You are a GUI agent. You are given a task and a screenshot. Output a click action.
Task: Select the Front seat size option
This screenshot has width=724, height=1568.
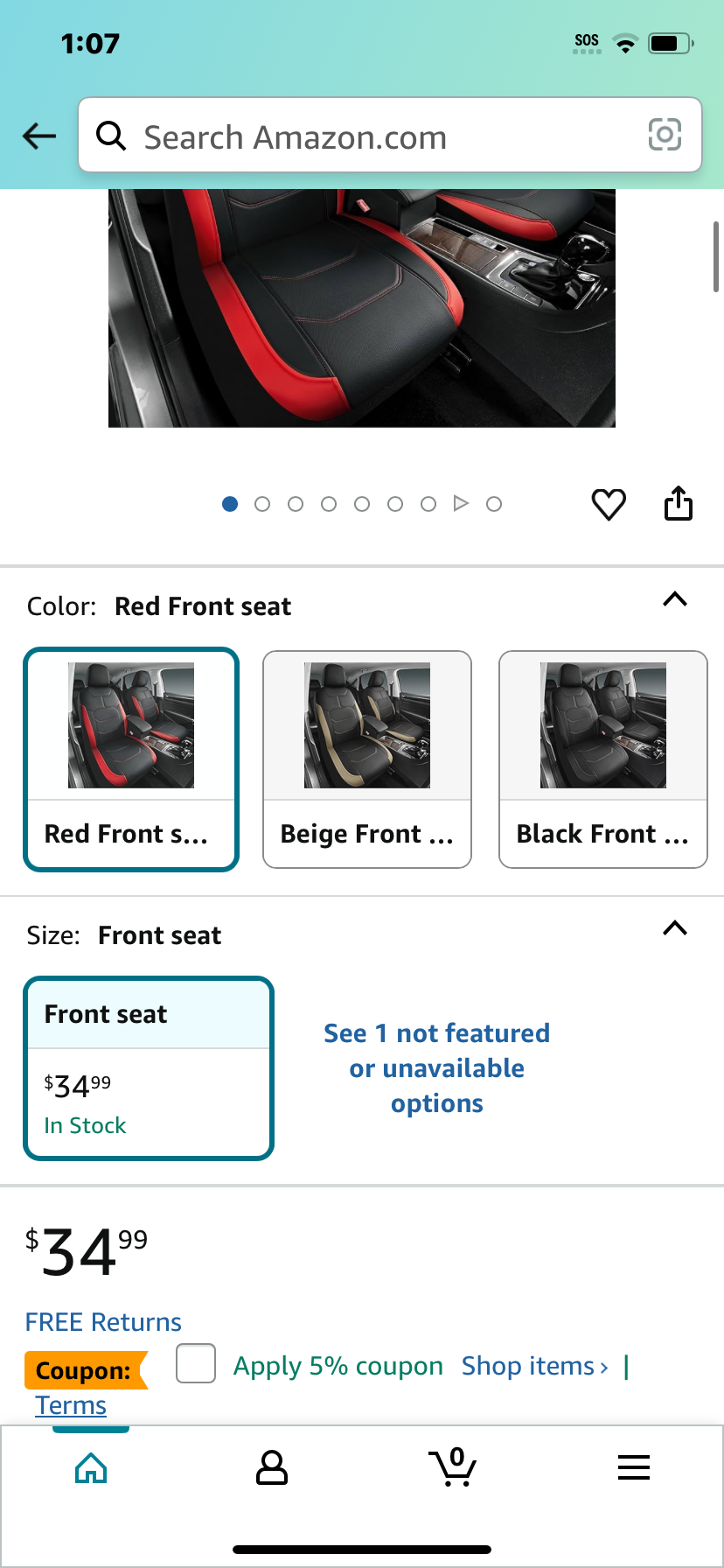tap(149, 1068)
